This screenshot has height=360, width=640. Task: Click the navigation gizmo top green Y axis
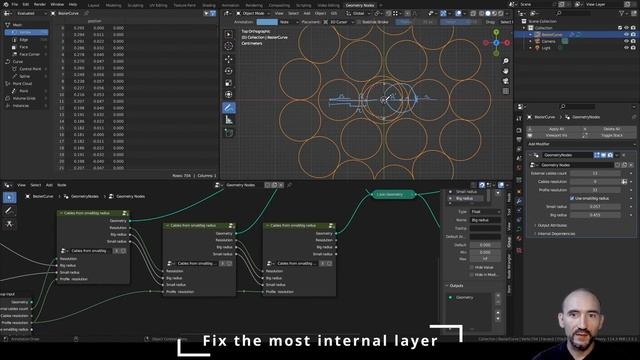tap(496, 32)
